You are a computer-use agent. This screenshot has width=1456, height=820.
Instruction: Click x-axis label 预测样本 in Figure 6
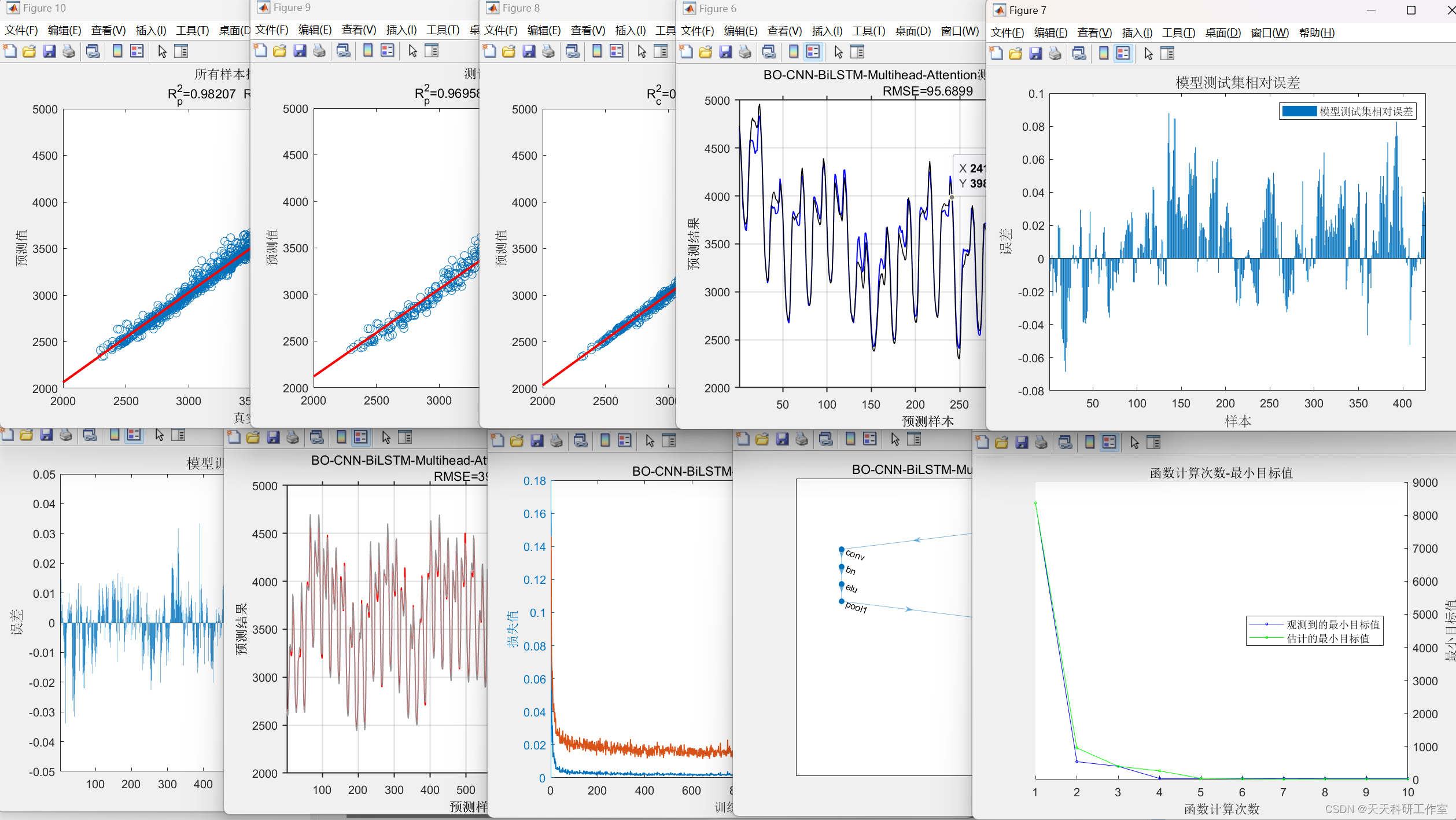pyautogui.click(x=927, y=421)
